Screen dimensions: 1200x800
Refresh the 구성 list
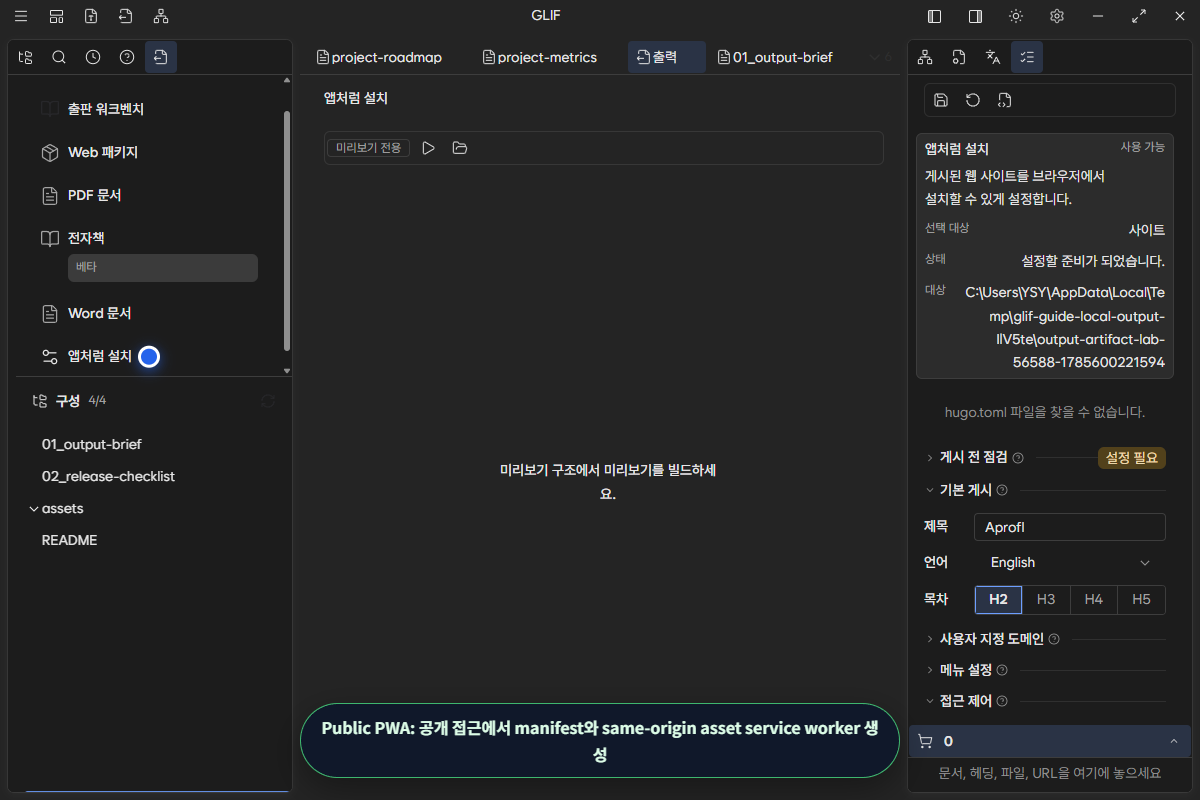[x=268, y=401]
